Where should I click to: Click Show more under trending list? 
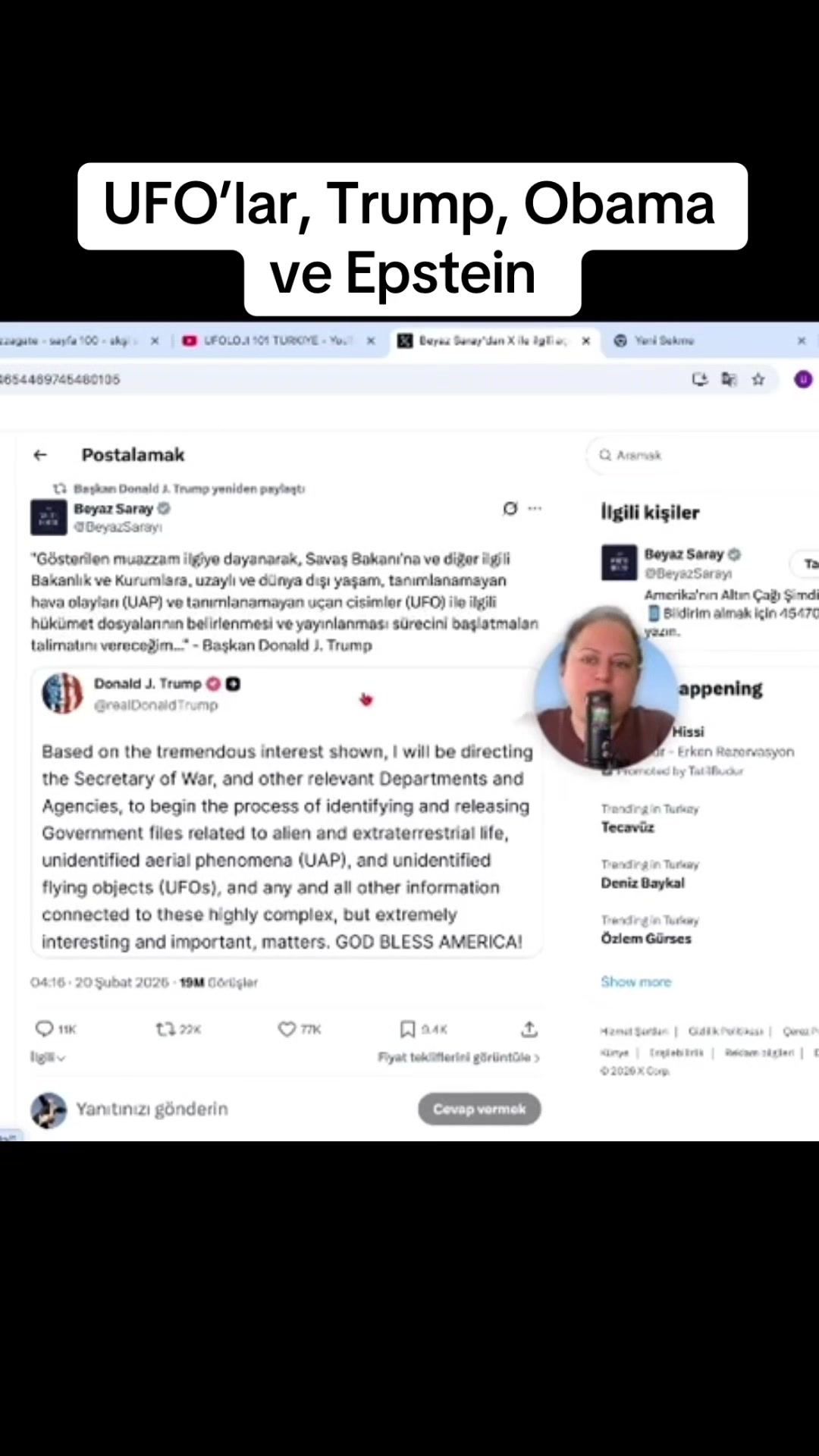click(x=636, y=981)
